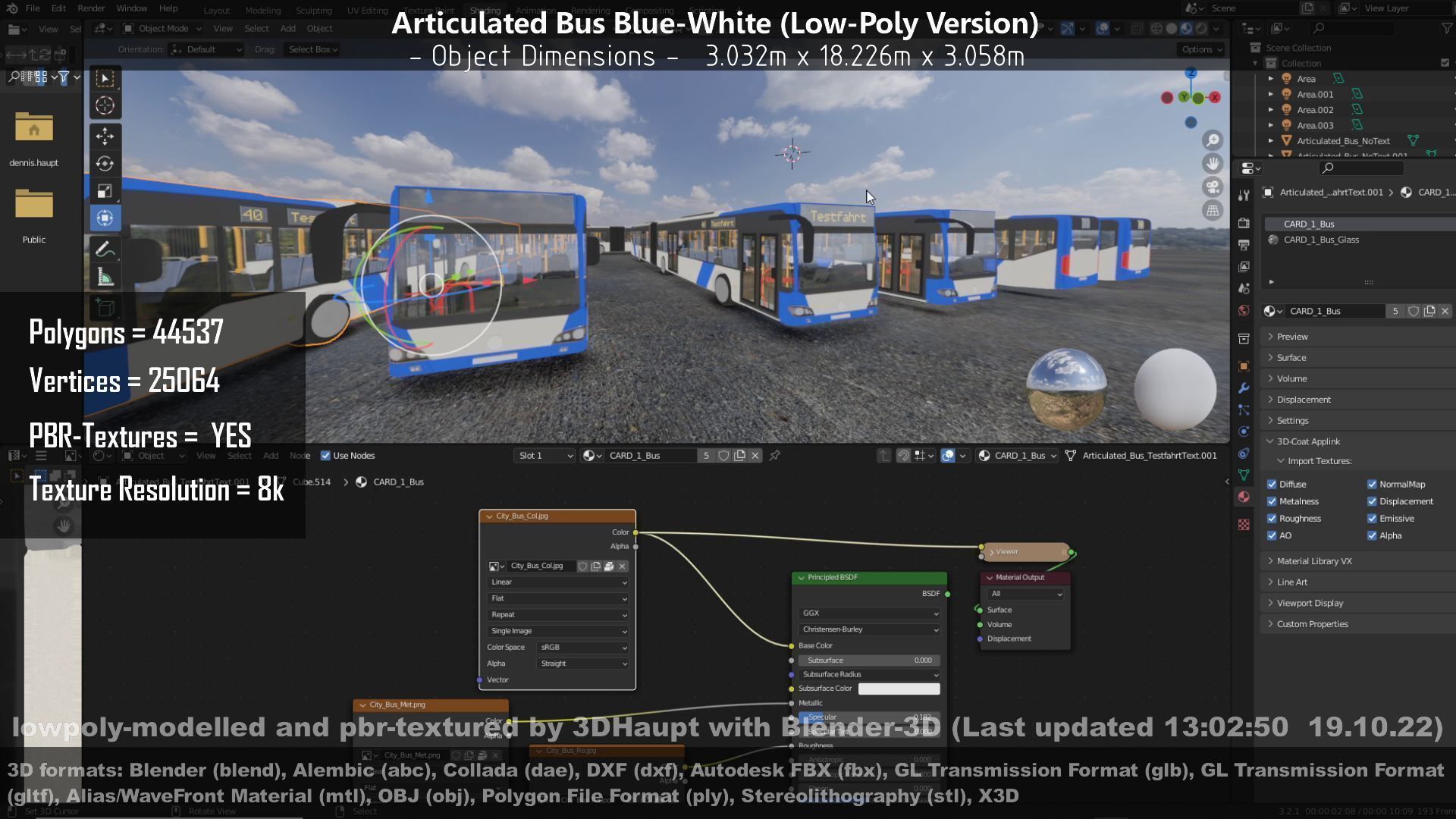Screen dimensions: 1456x819
Task: Click the Blender logo menu icon
Action: pyautogui.click(x=12, y=8)
